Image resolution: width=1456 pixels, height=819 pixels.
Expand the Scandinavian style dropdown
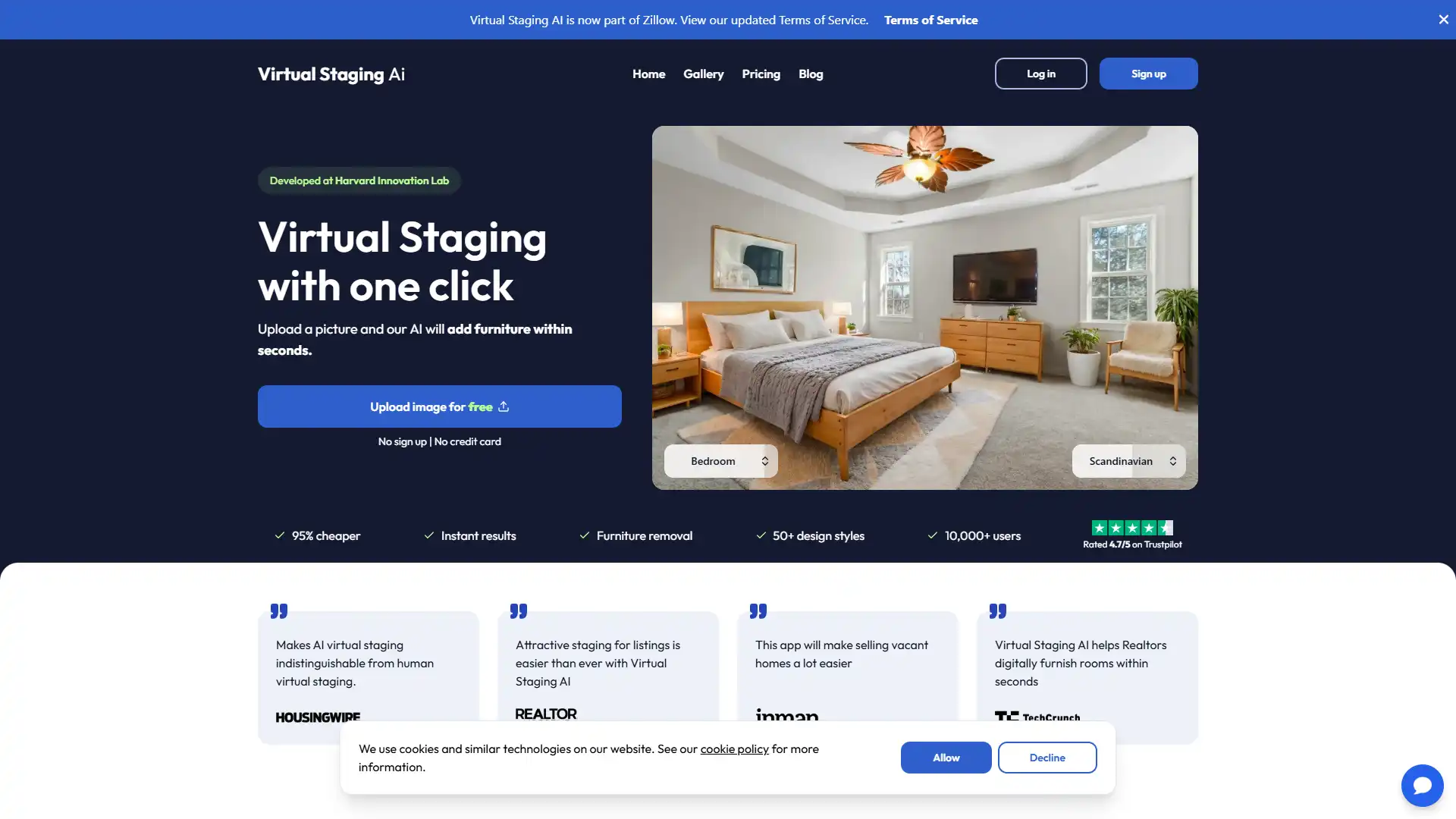(x=1128, y=461)
